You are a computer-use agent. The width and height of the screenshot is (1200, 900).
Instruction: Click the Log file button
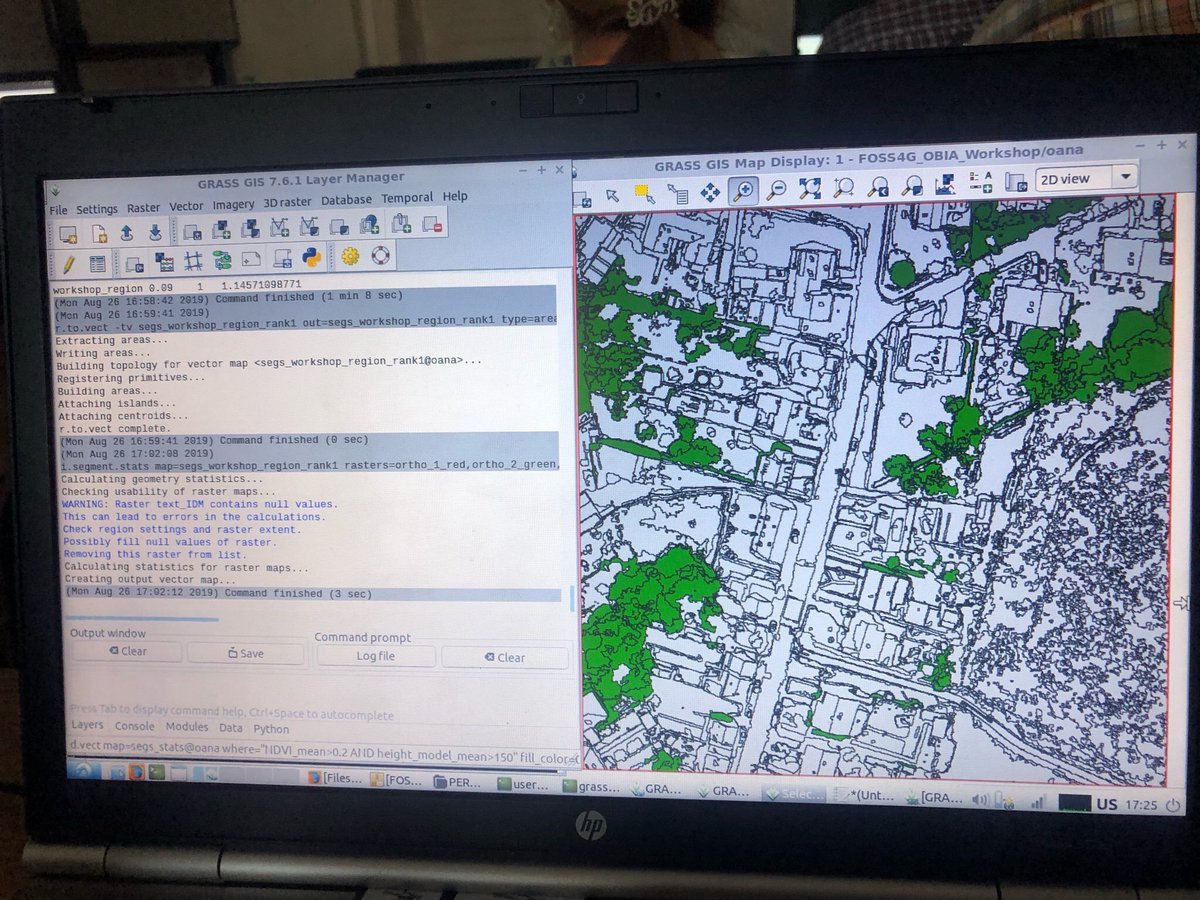[x=376, y=656]
